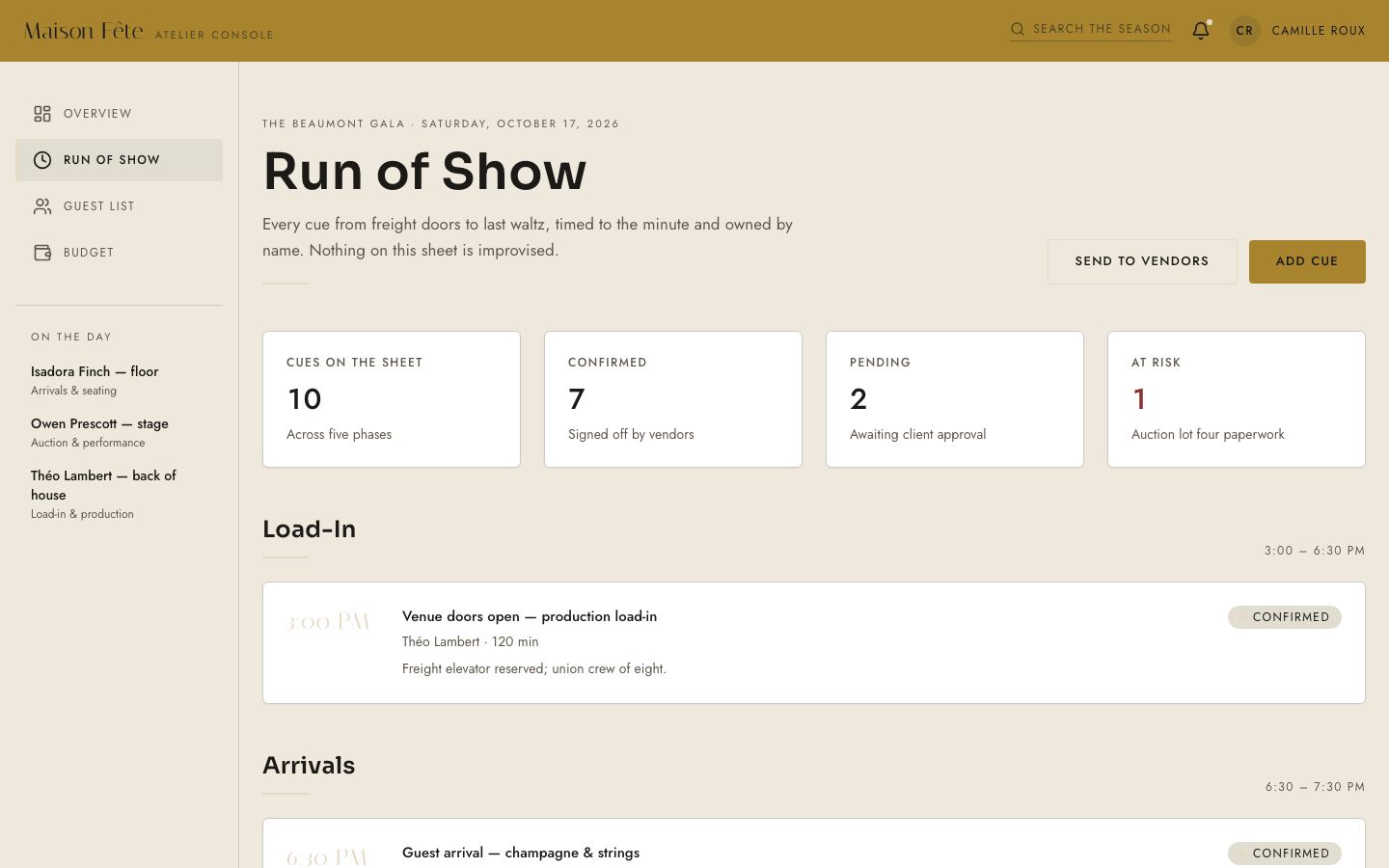Screen dimensions: 1389x868
Task: Click the search magnifier icon
Action: click(x=1018, y=29)
